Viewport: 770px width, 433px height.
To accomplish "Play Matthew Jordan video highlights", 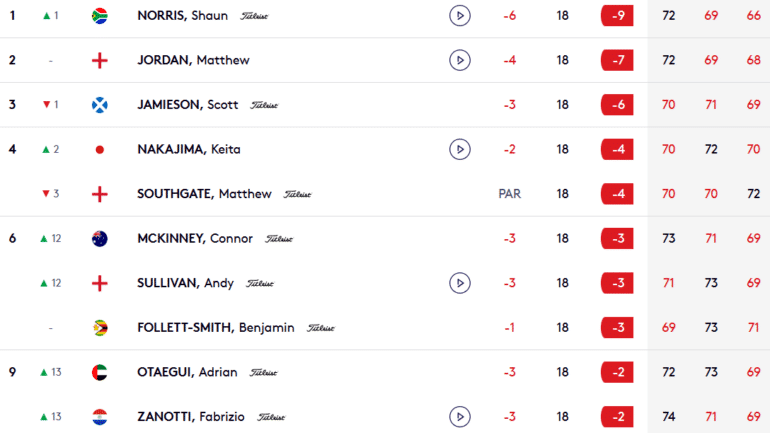I will pos(460,60).
